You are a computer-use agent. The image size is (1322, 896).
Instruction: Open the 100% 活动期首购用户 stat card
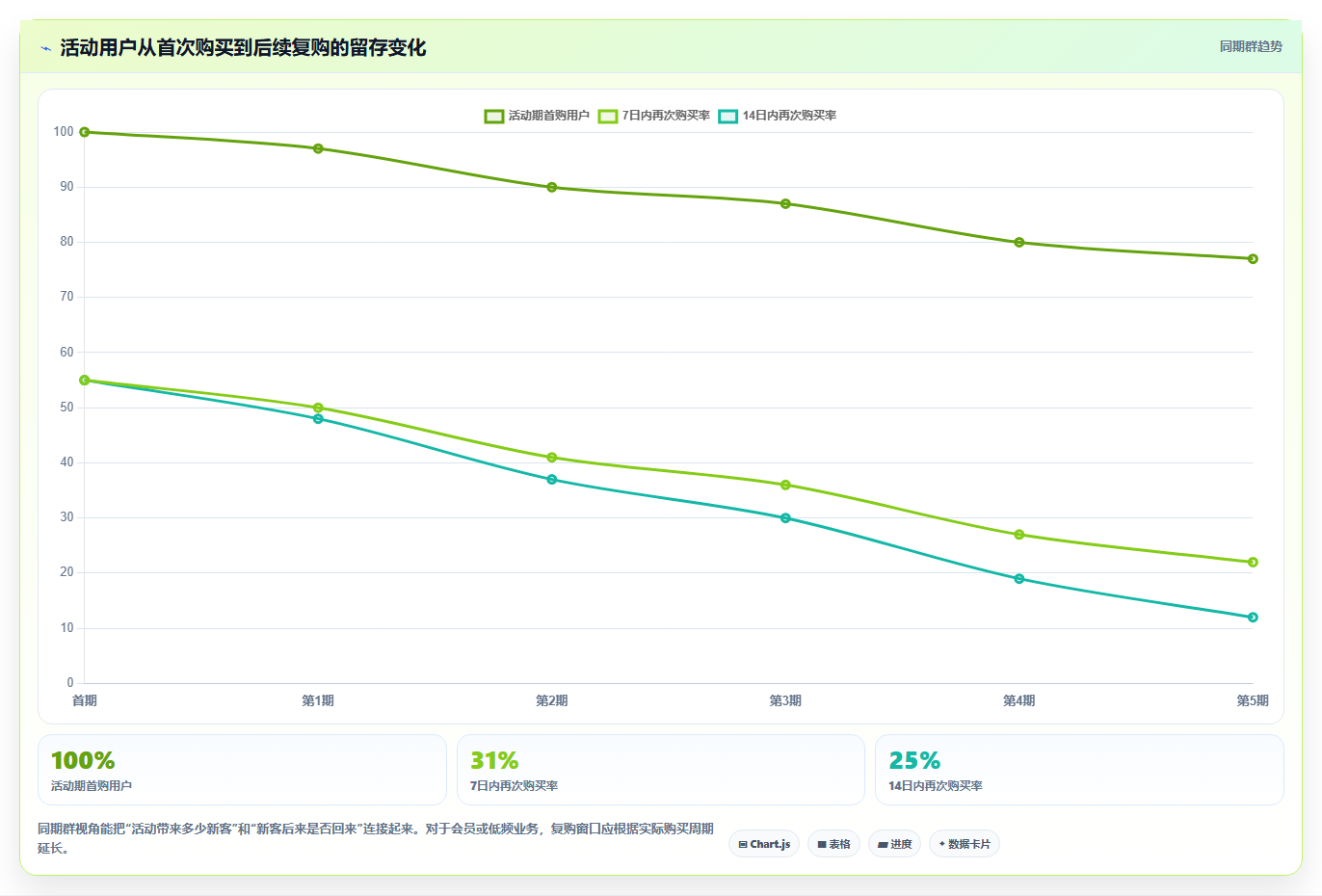242,770
